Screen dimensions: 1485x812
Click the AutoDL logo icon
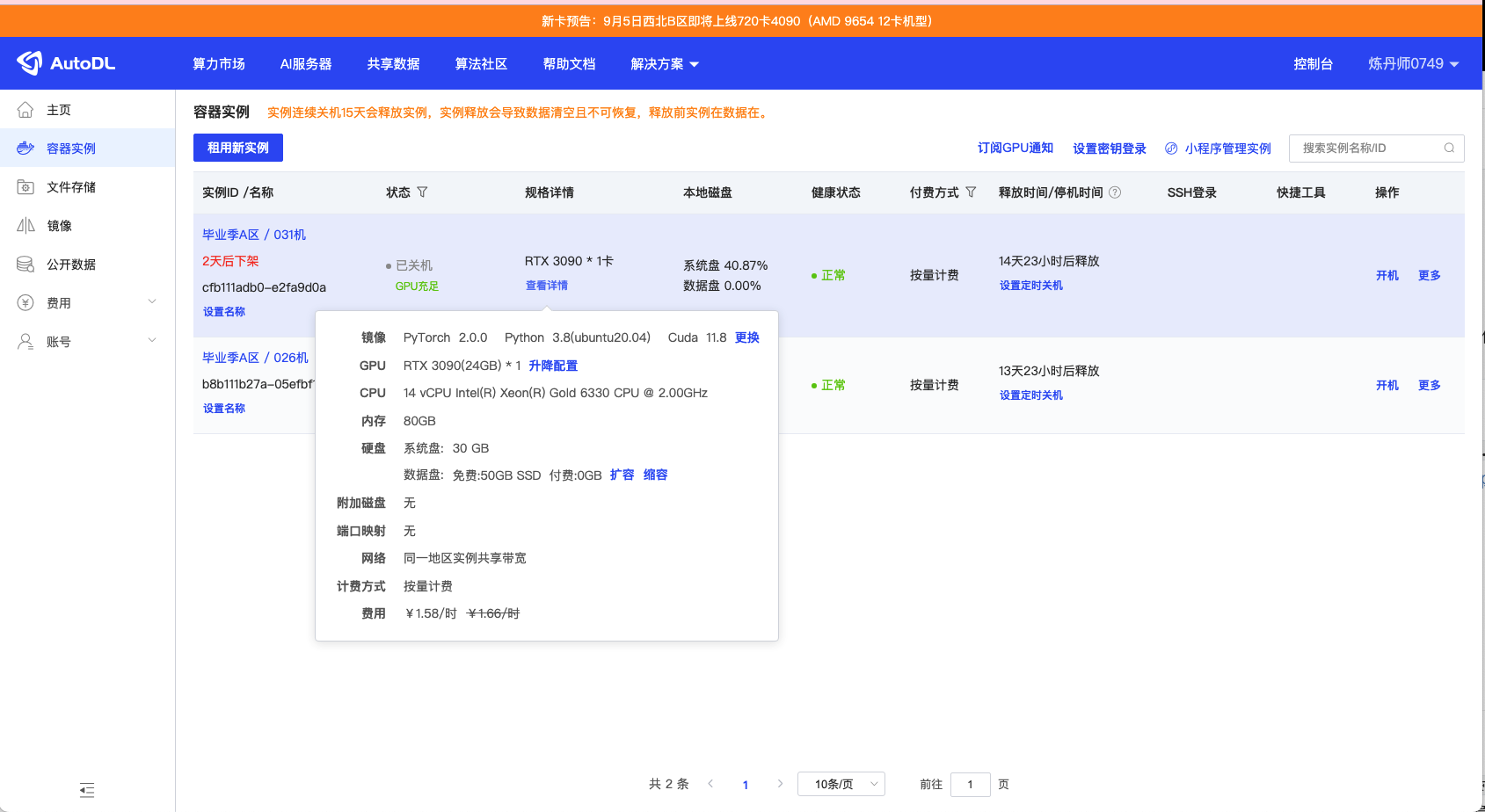tap(29, 63)
